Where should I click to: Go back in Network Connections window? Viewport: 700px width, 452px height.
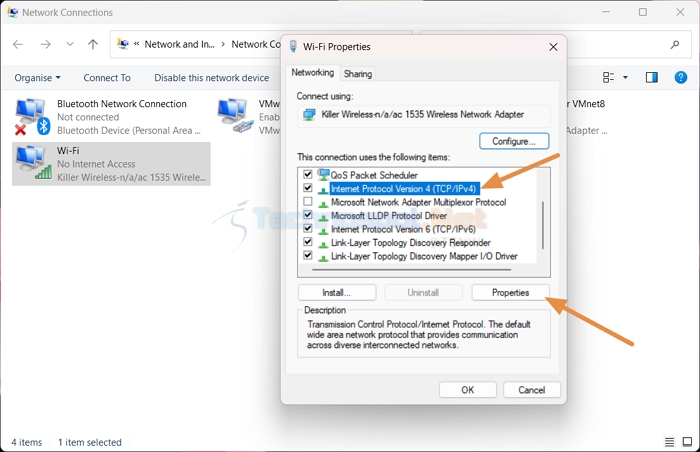coord(18,44)
